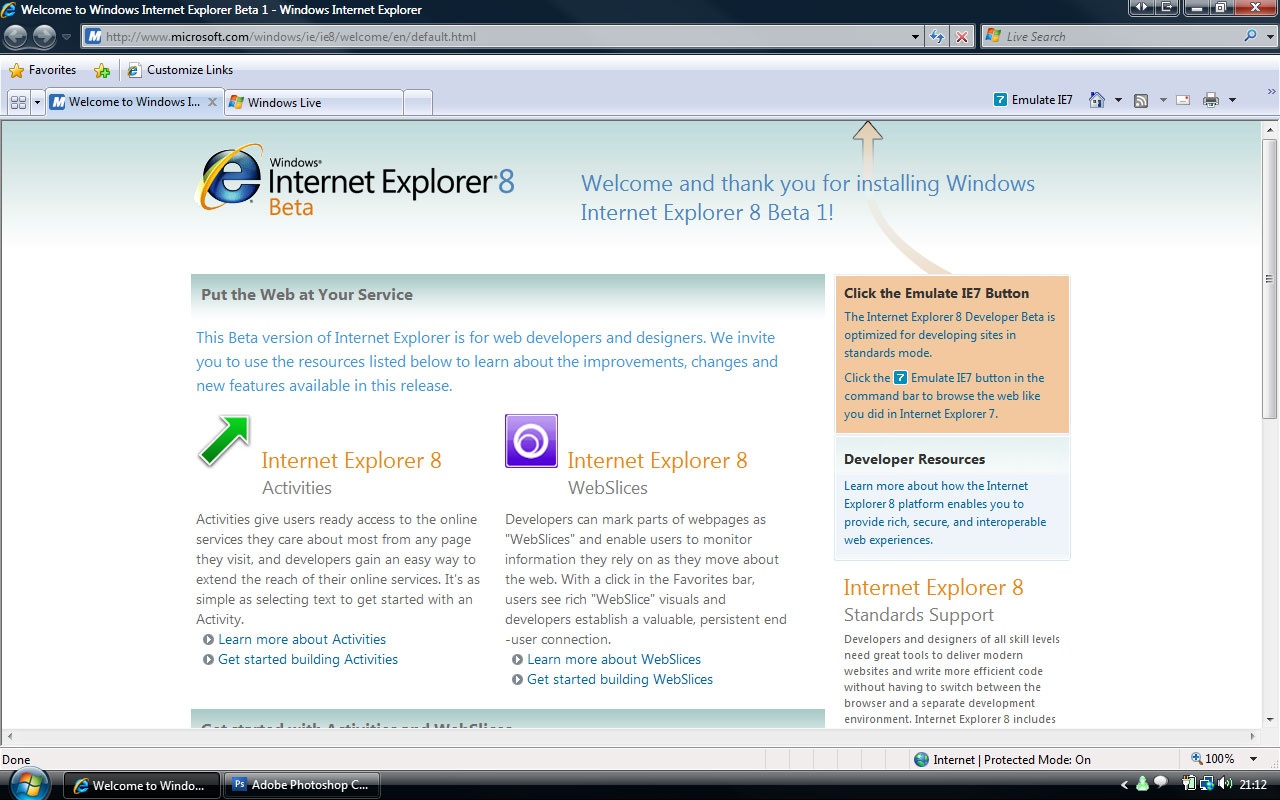Viewport: 1280px width, 800px height.
Task: Click the Developer Resources description link
Action: (x=944, y=513)
